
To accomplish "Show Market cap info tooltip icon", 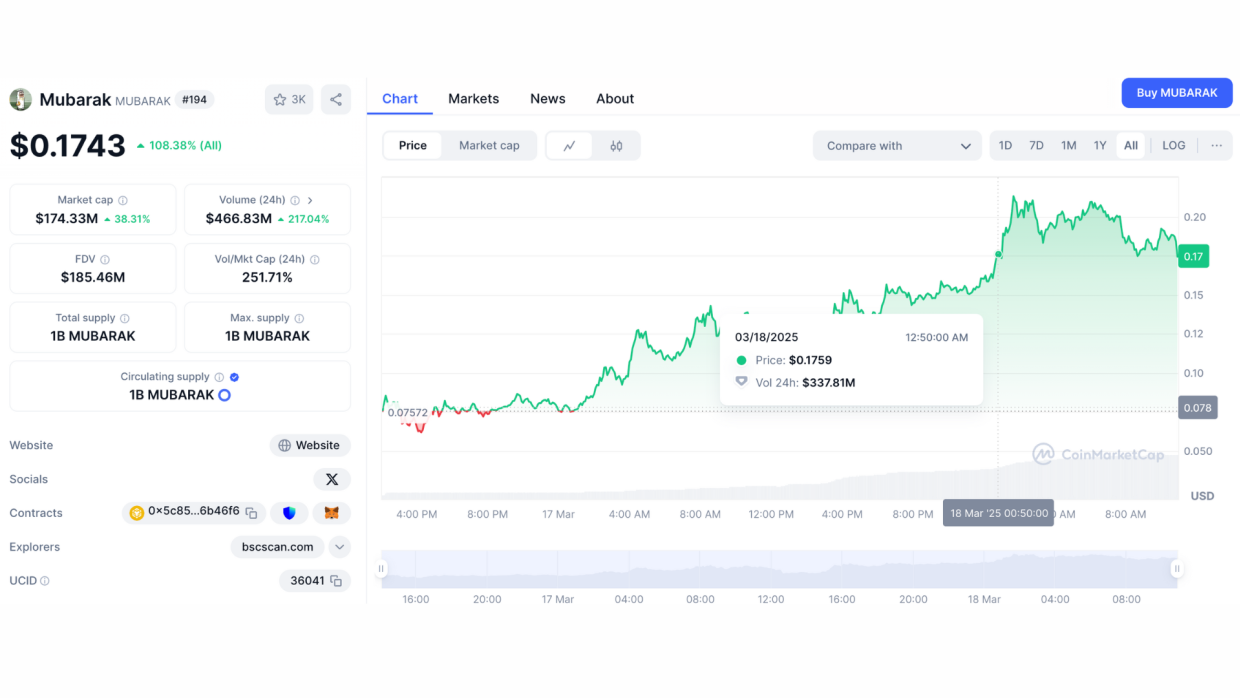I will [x=123, y=200].
